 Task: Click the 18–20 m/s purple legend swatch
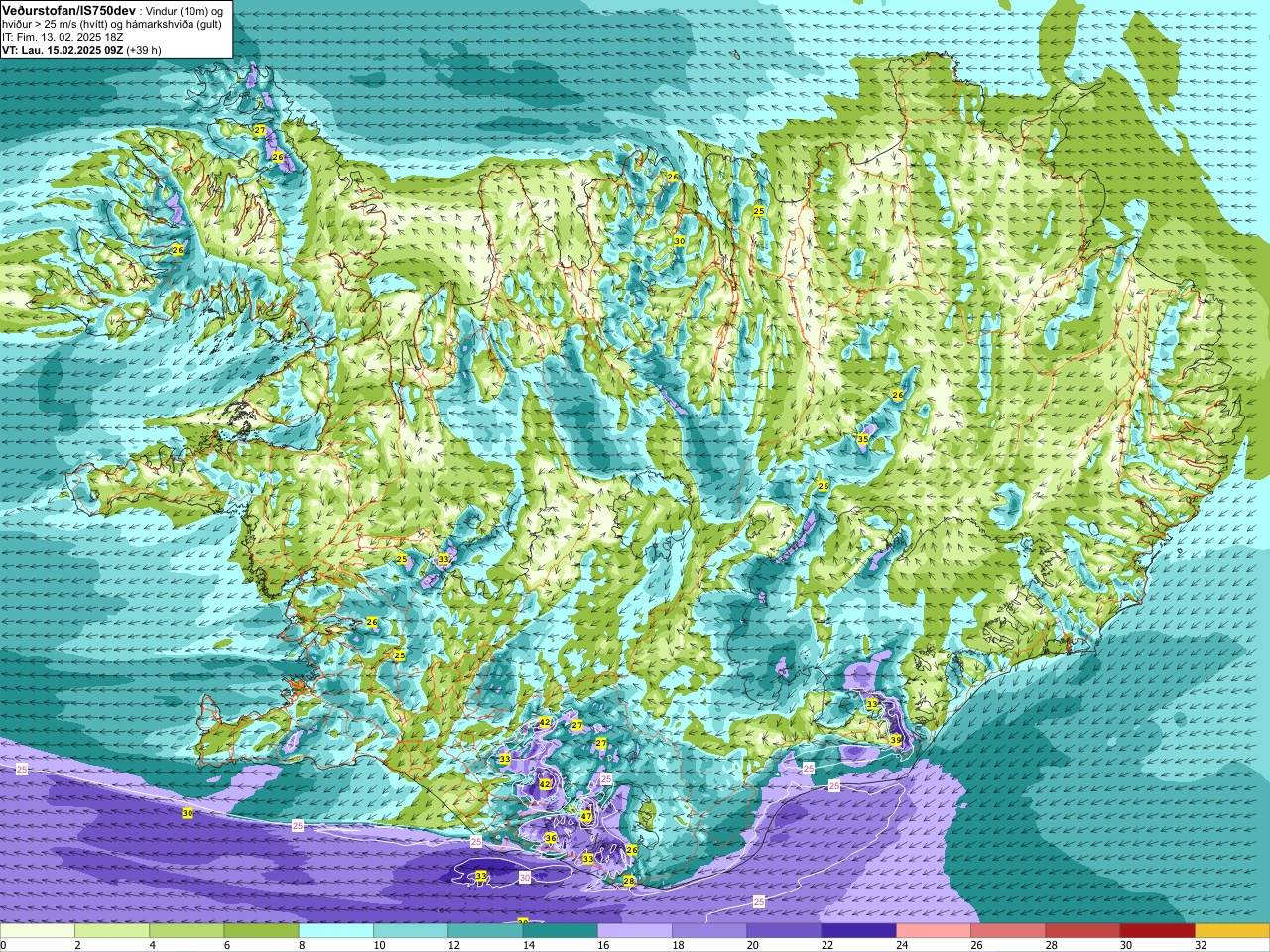click(709, 931)
